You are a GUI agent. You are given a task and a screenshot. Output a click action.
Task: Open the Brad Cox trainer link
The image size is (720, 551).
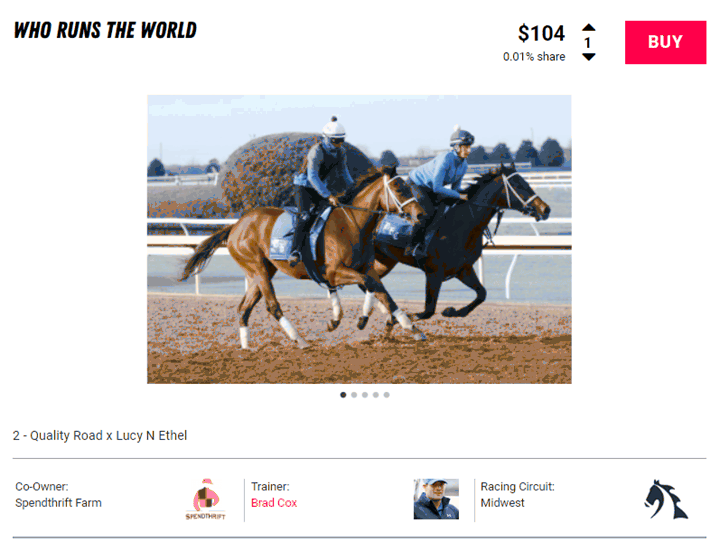pos(274,503)
